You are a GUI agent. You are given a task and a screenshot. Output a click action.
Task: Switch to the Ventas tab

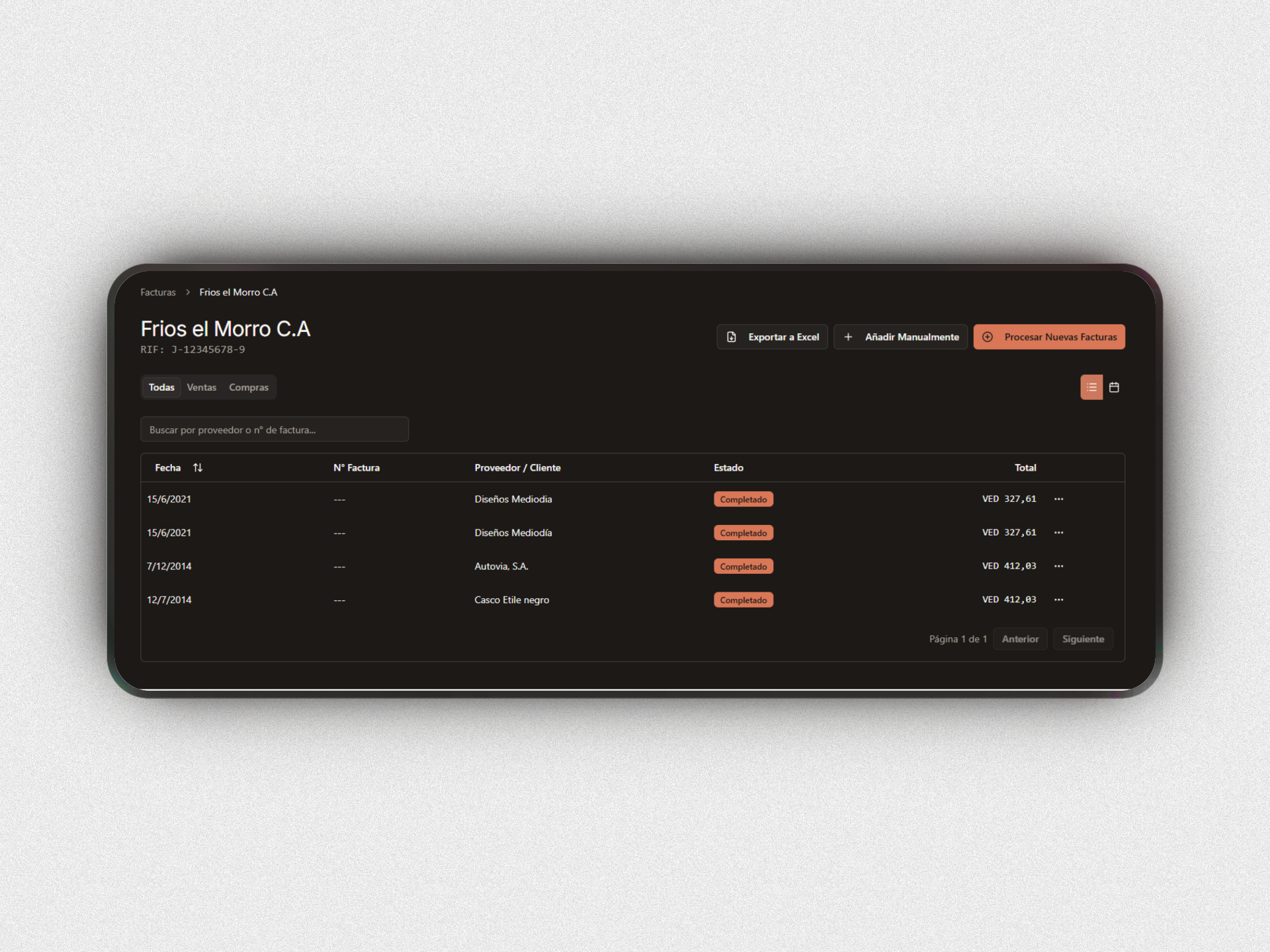coord(201,387)
